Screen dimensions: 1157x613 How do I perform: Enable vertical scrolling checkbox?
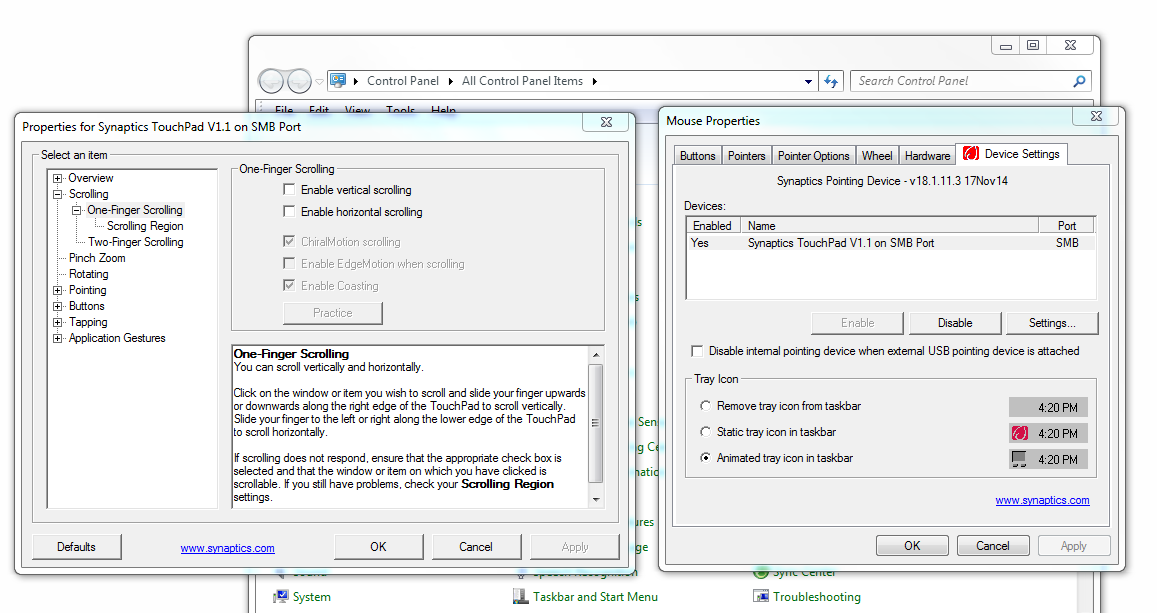(x=289, y=190)
